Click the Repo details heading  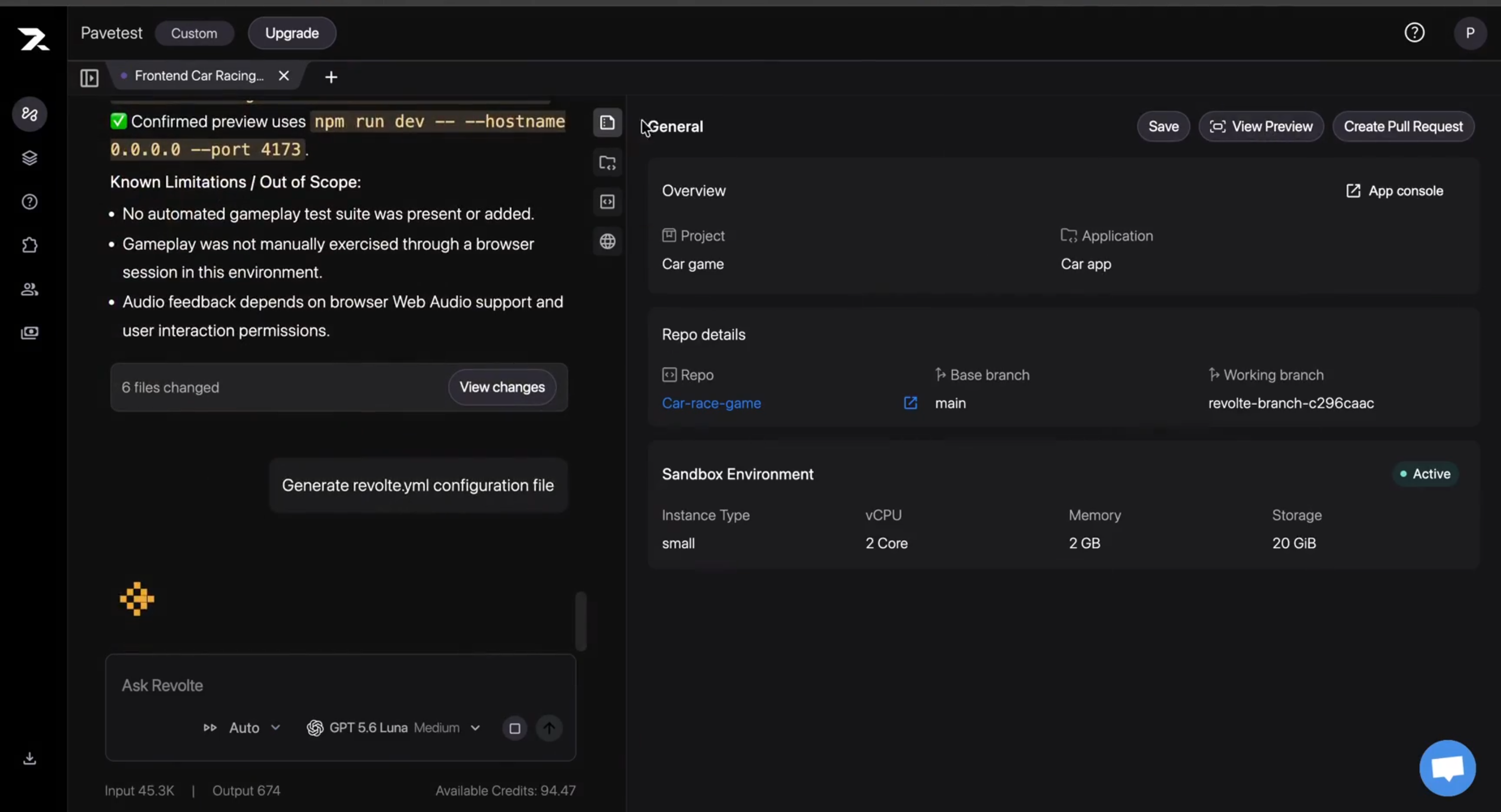703,335
